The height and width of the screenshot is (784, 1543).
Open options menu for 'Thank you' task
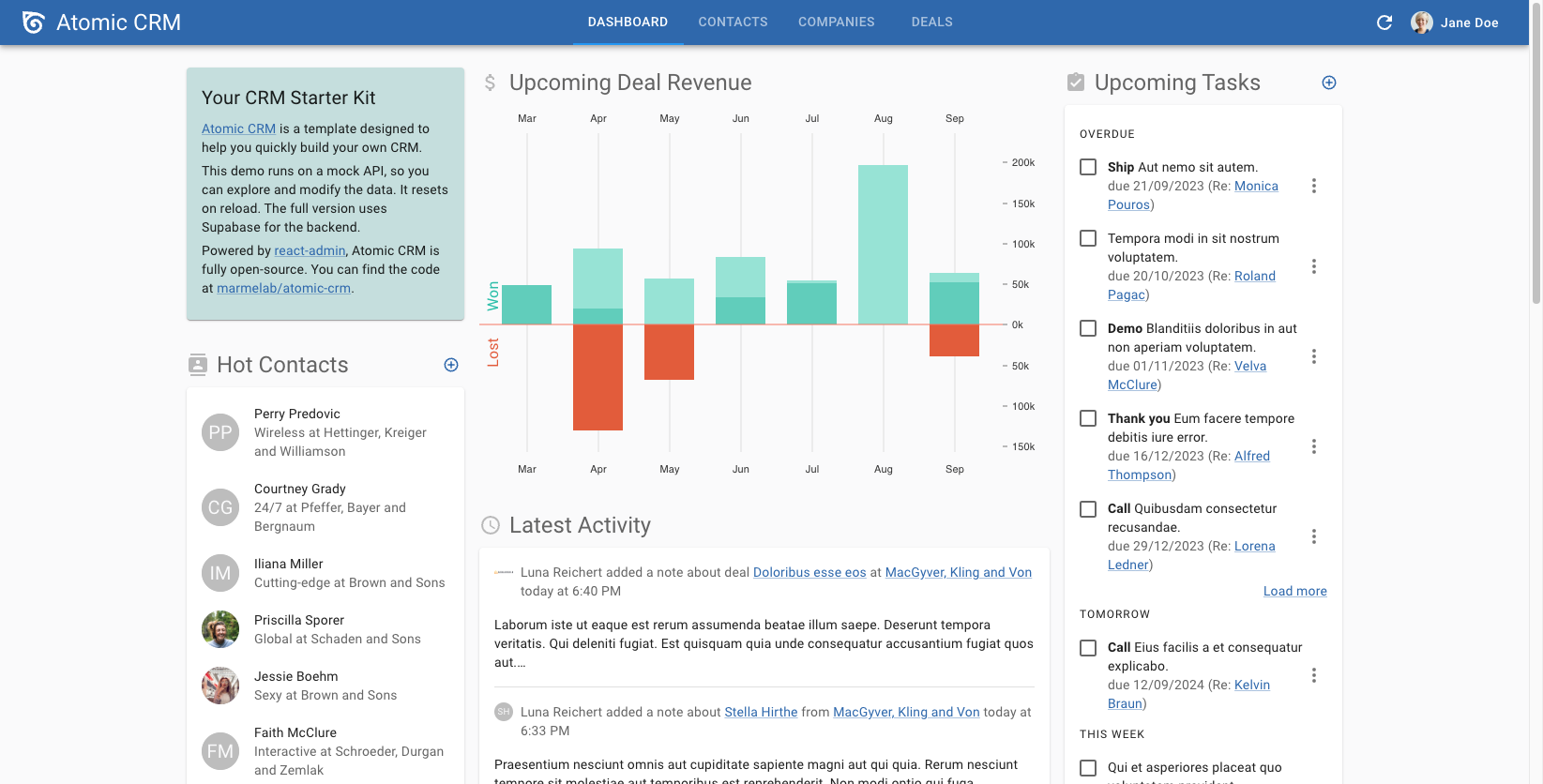[x=1313, y=446]
